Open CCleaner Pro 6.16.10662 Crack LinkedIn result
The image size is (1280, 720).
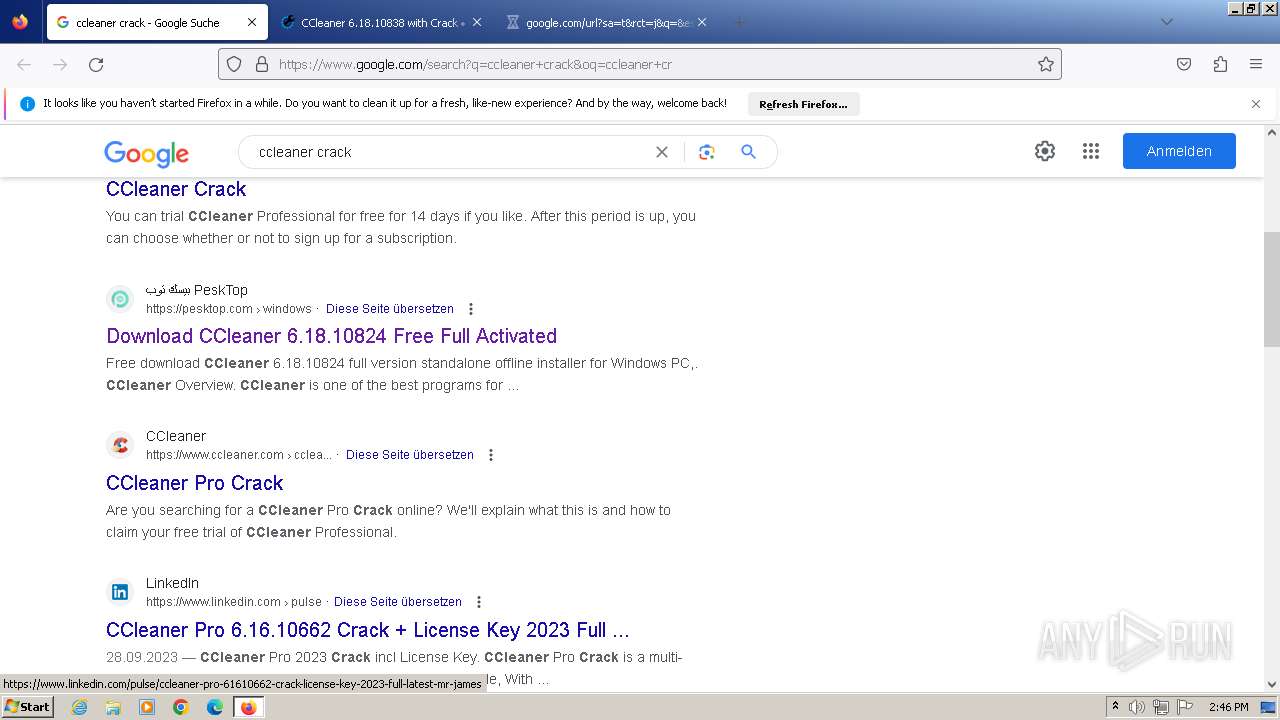point(368,630)
